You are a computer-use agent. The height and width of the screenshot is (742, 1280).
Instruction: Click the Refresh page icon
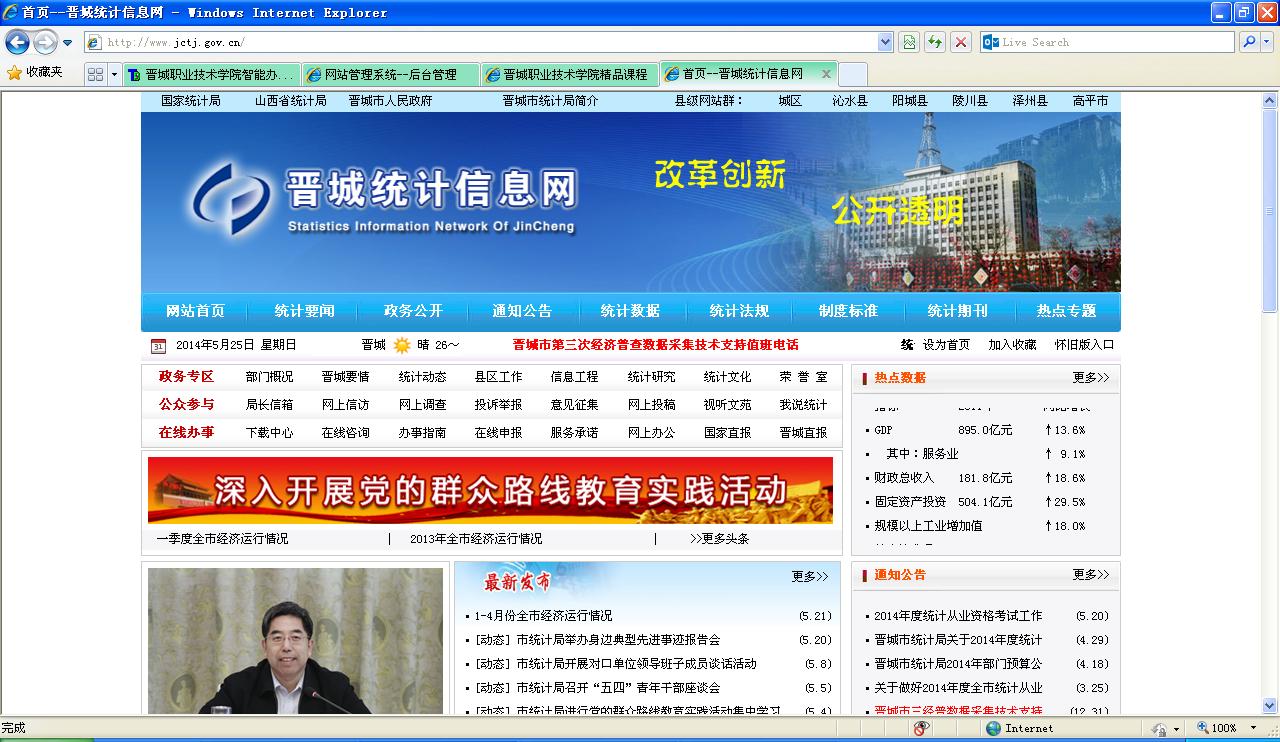[935, 42]
